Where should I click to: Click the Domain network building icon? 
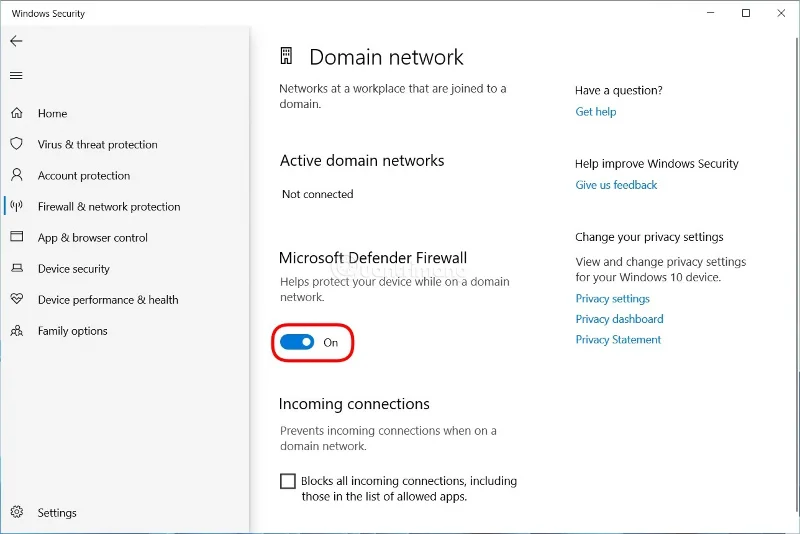coord(286,56)
